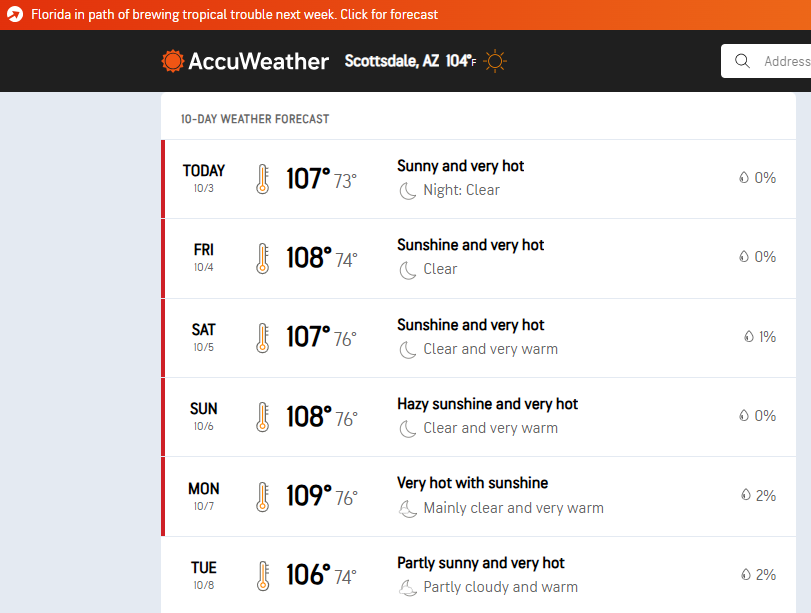Open the TODAY 10/3 forecast row
Screen dimensions: 811x613
(x=203, y=178)
